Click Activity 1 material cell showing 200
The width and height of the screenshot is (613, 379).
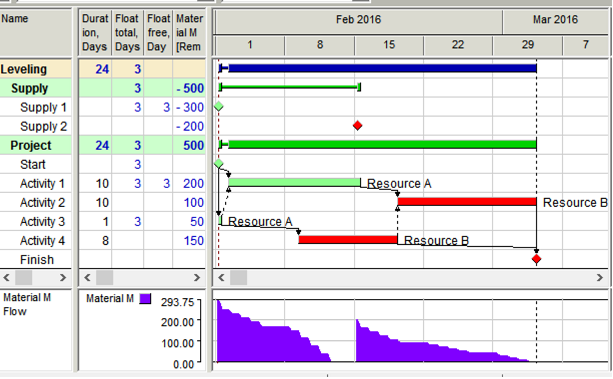(189, 183)
